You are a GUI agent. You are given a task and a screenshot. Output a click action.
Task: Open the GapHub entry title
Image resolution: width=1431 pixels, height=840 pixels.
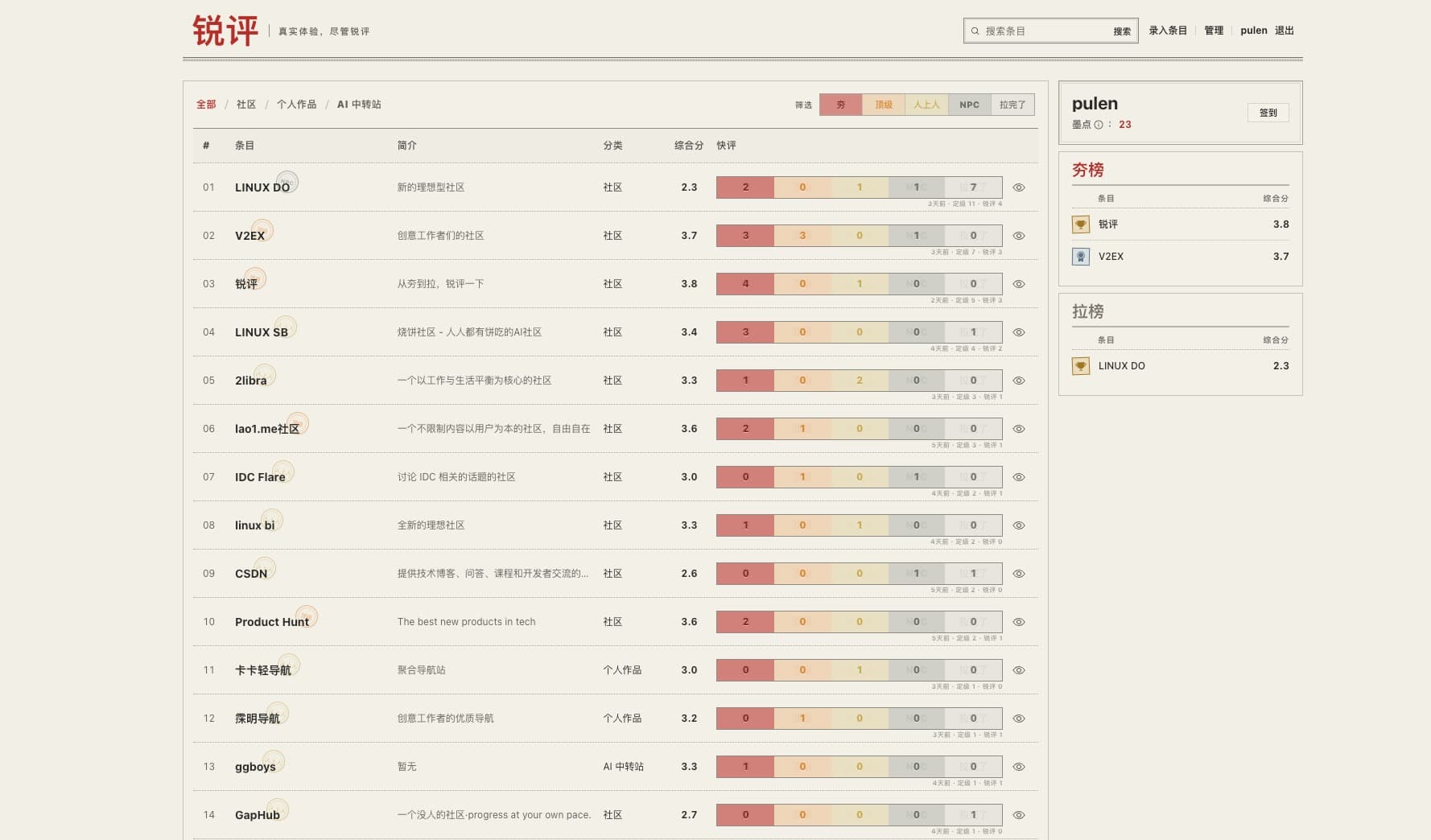(258, 815)
